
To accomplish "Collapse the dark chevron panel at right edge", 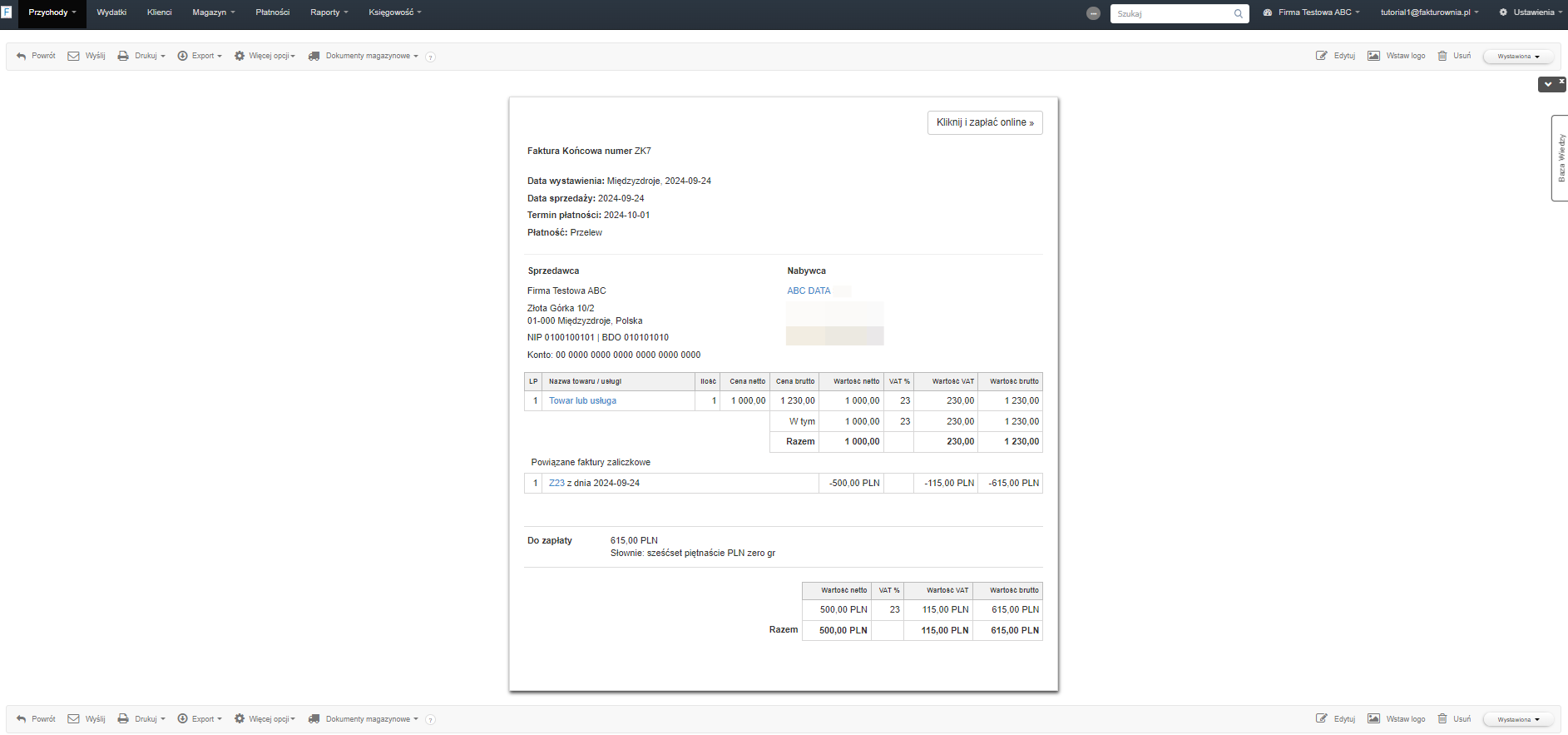I will pyautogui.click(x=1548, y=84).
